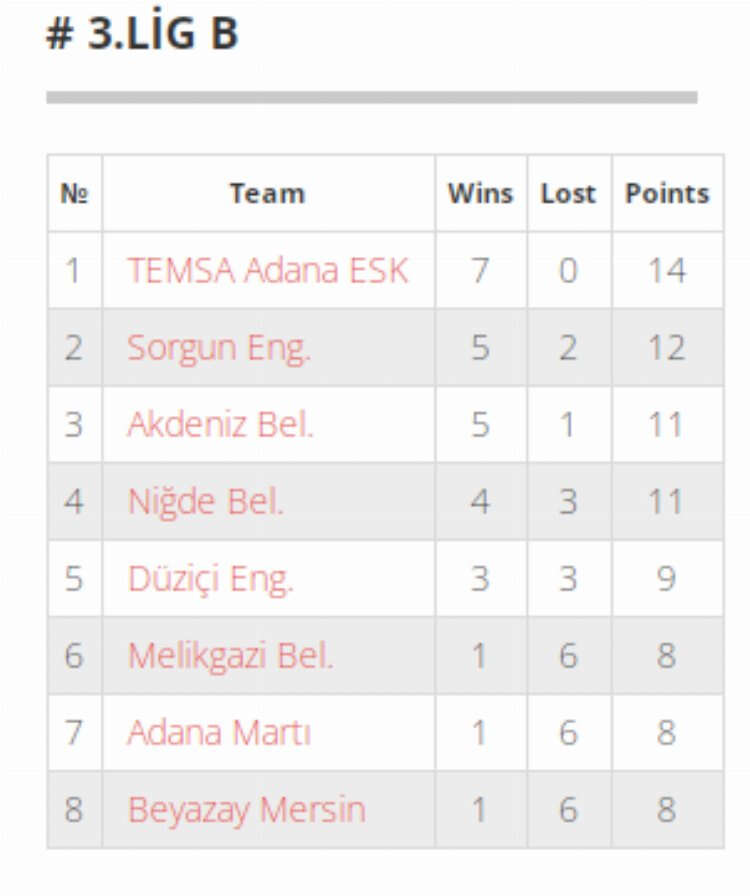Go to the Düziçi Eng. team link

click(x=210, y=579)
